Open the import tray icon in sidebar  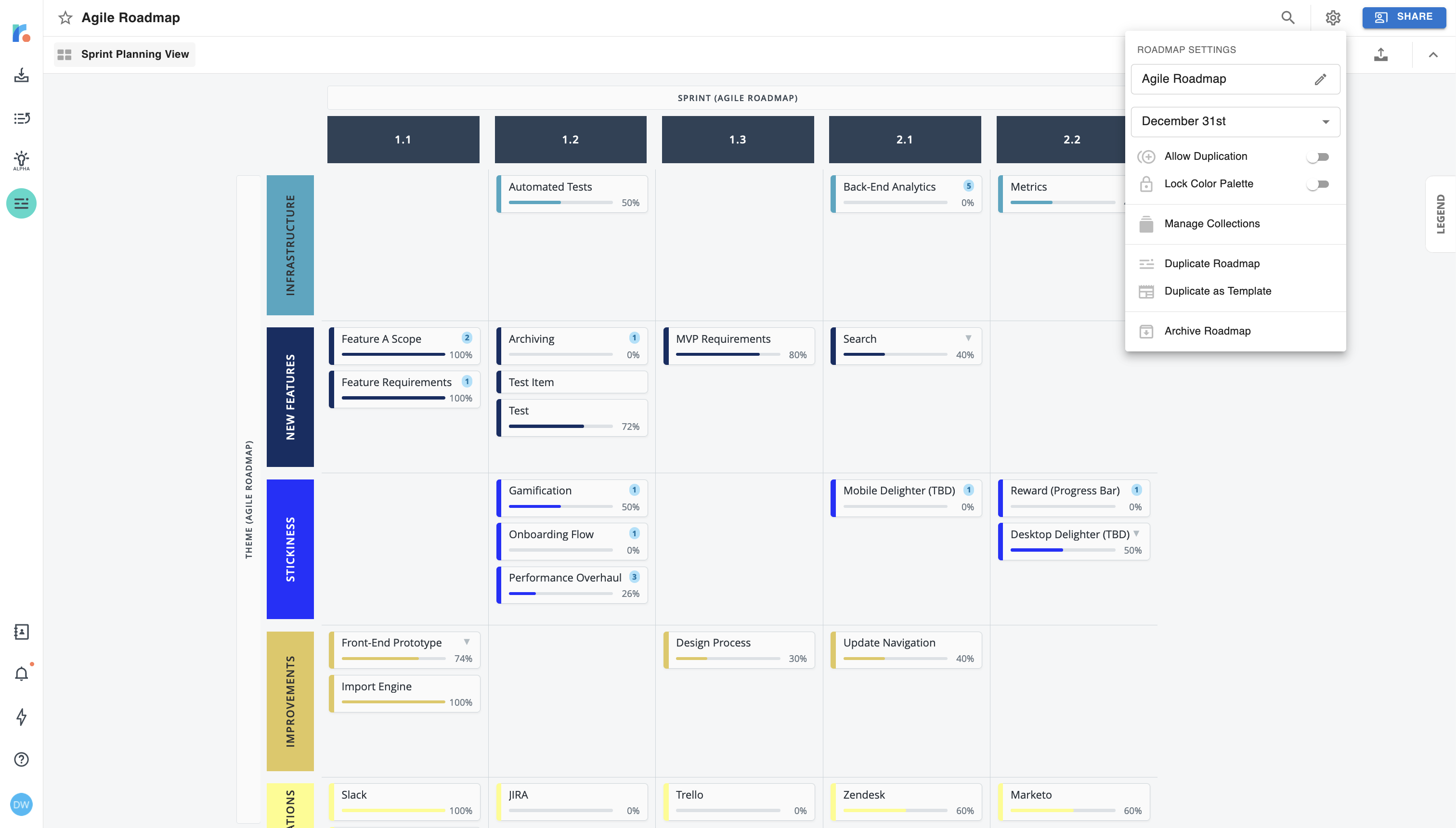point(21,75)
